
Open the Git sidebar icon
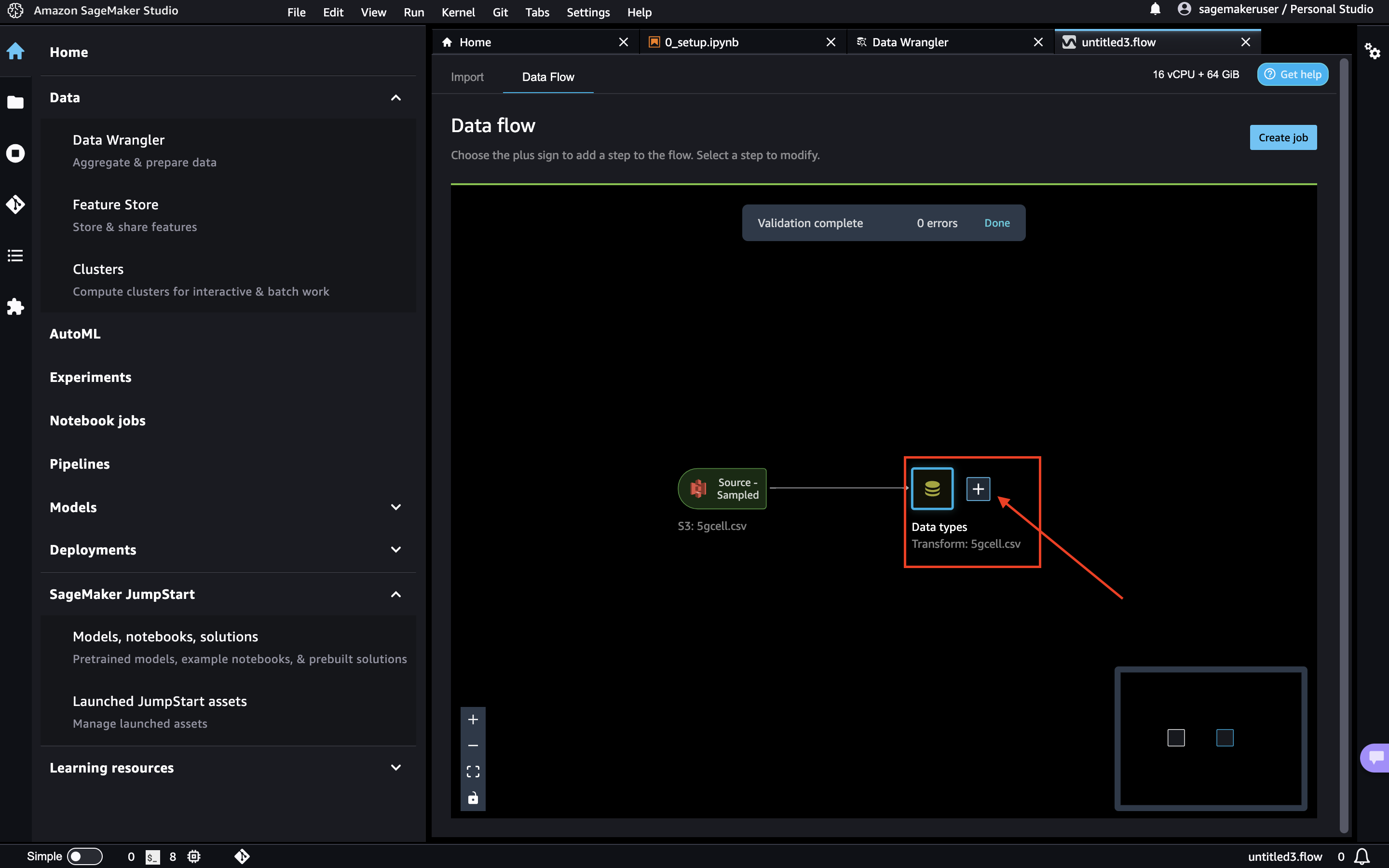point(15,204)
